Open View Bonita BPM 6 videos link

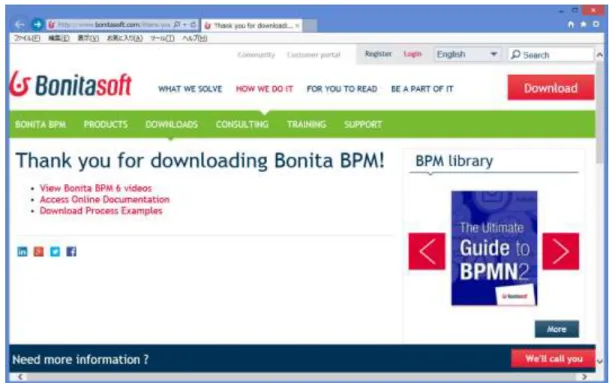click(x=96, y=188)
